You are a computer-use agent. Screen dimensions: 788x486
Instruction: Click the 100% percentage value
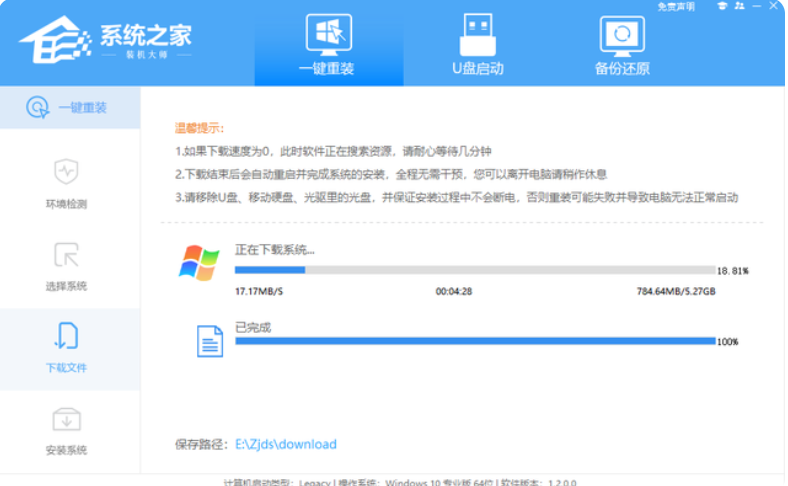[728, 342]
